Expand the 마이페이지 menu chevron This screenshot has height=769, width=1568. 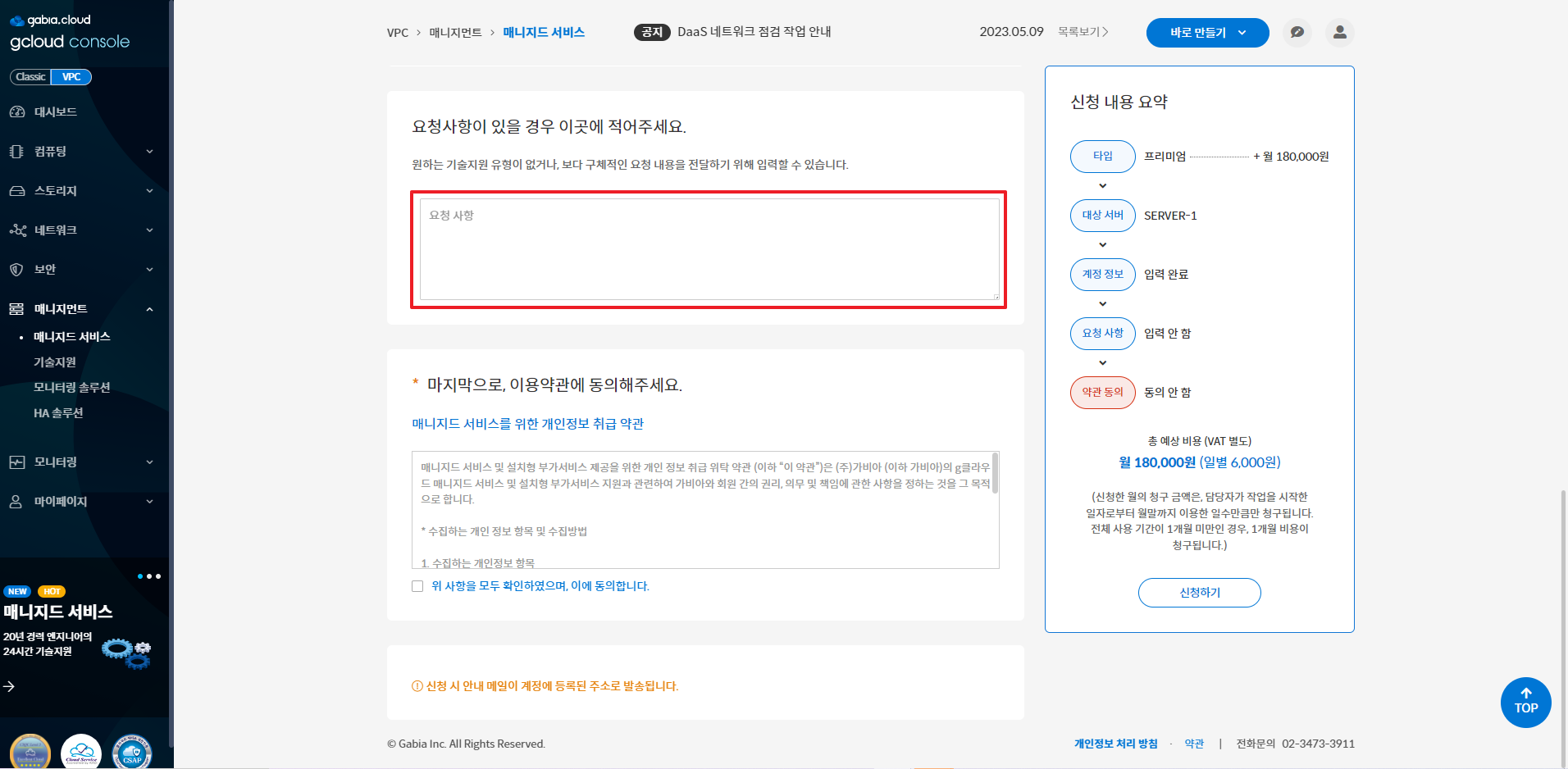point(149,502)
